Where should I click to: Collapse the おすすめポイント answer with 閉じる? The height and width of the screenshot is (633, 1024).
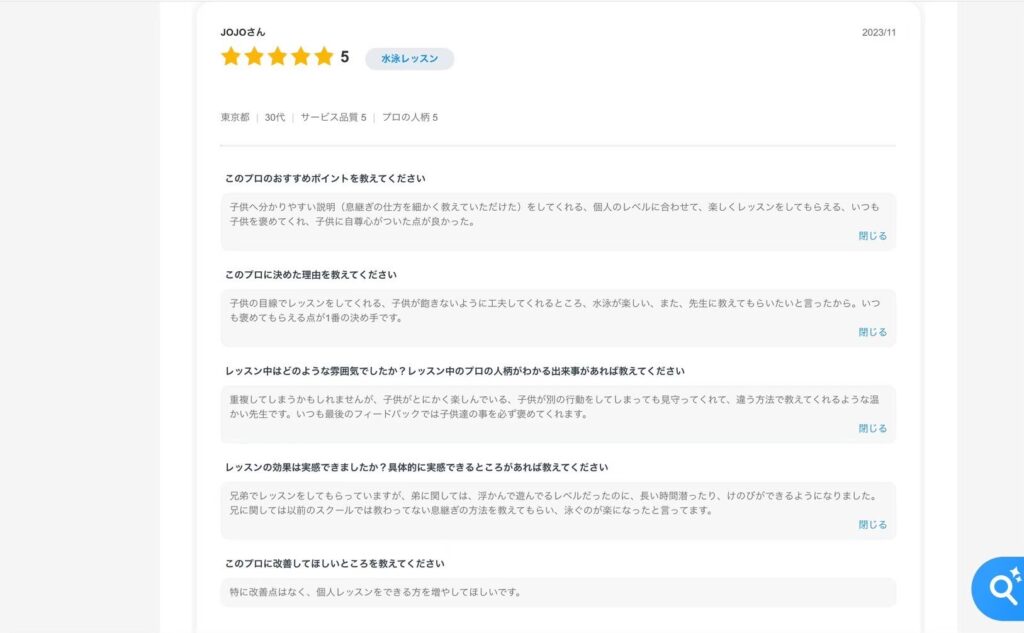click(872, 236)
